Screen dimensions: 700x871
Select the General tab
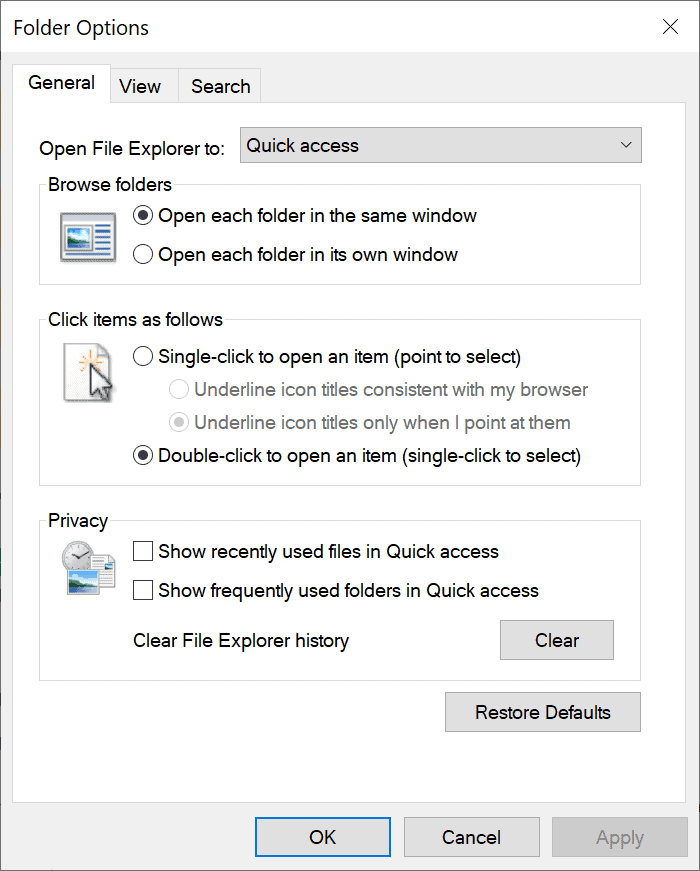point(61,83)
